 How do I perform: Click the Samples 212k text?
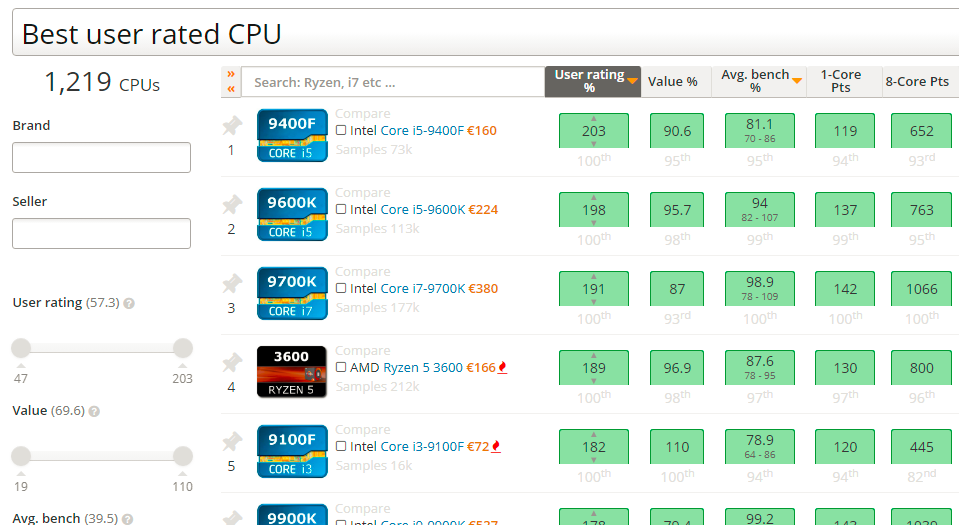click(x=377, y=387)
